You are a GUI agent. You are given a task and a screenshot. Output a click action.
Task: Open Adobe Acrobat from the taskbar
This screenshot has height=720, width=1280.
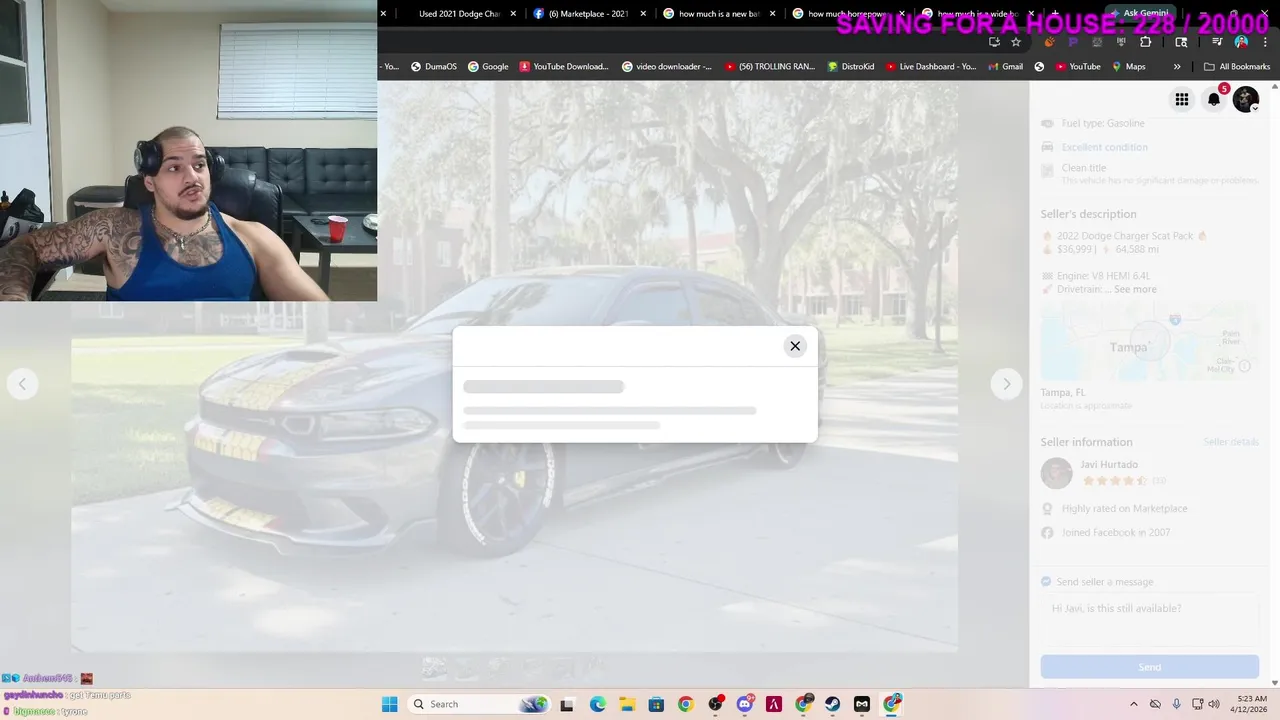click(x=773, y=704)
